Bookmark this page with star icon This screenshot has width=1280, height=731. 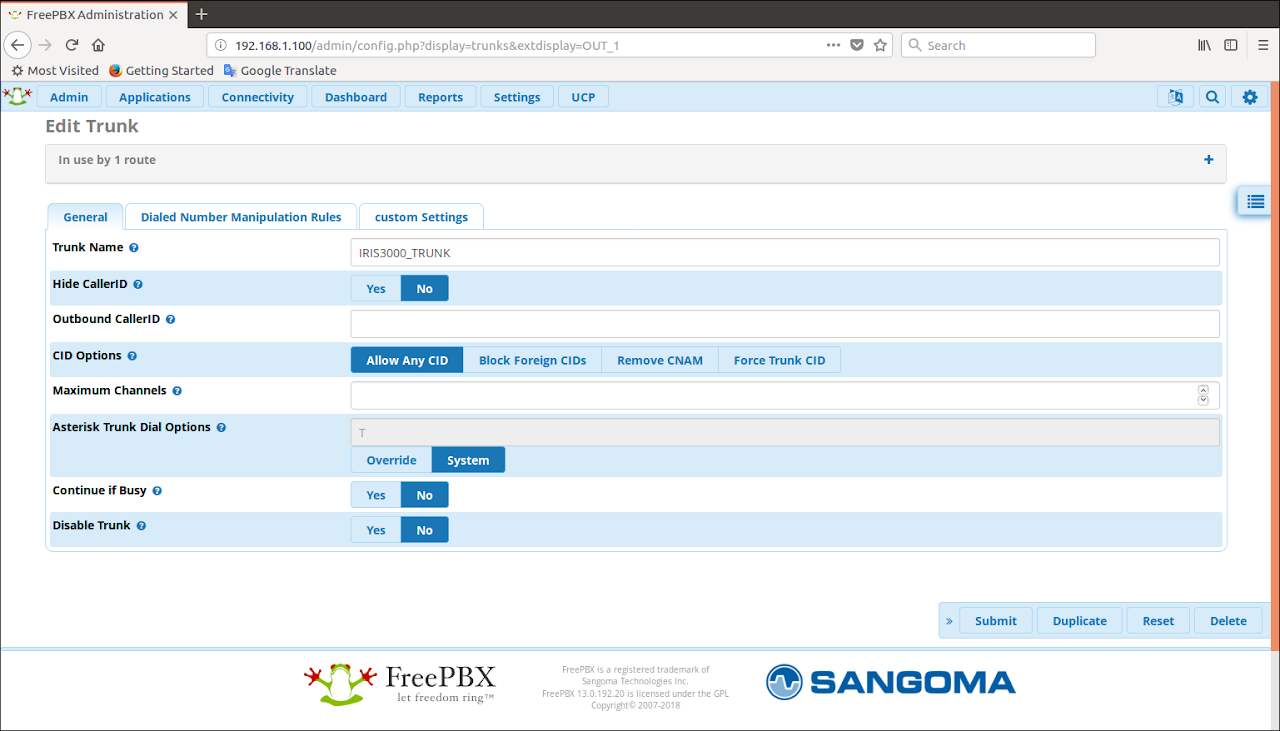pyautogui.click(x=880, y=45)
